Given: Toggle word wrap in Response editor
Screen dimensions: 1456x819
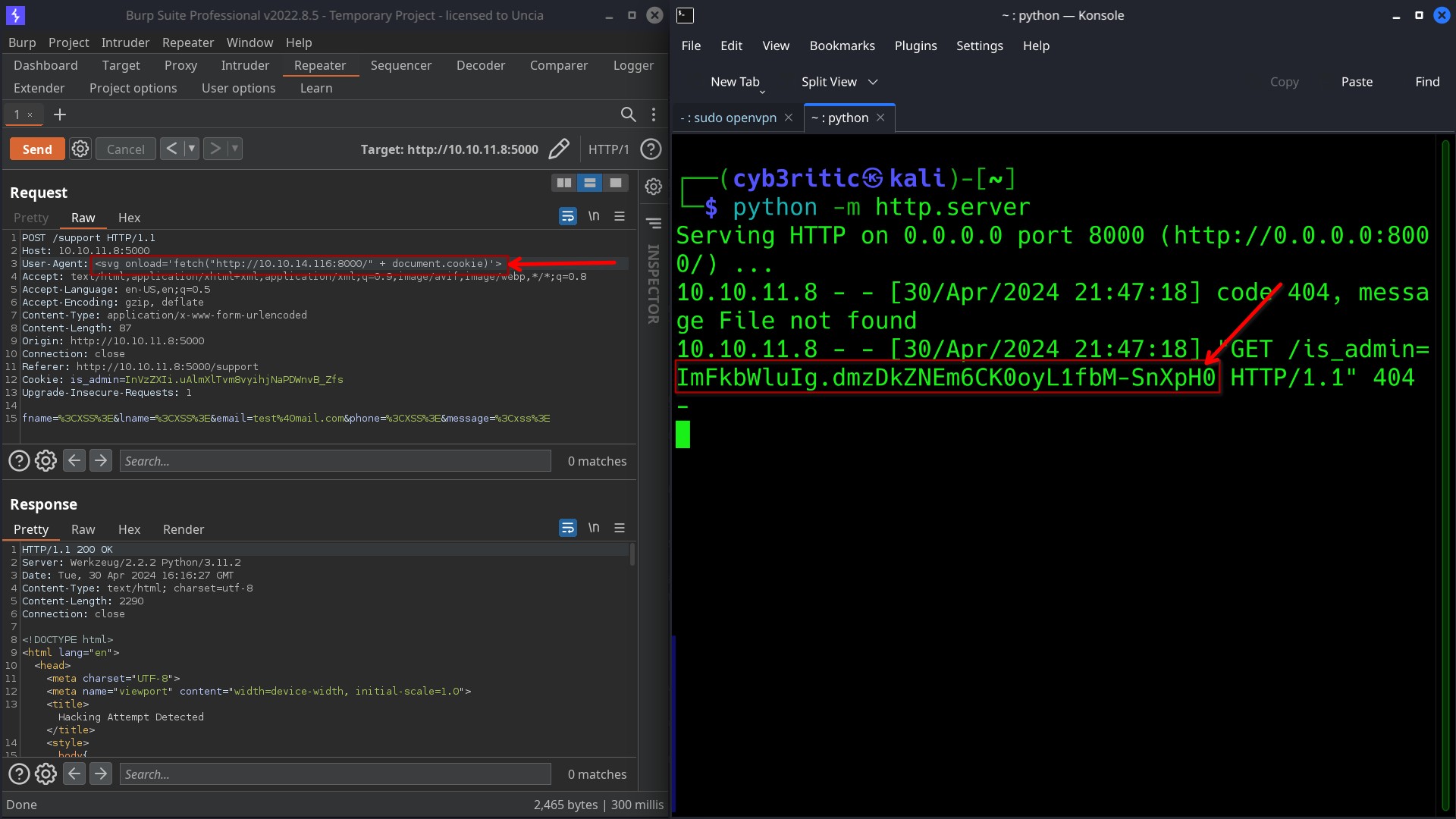Looking at the screenshot, I should pos(567,529).
